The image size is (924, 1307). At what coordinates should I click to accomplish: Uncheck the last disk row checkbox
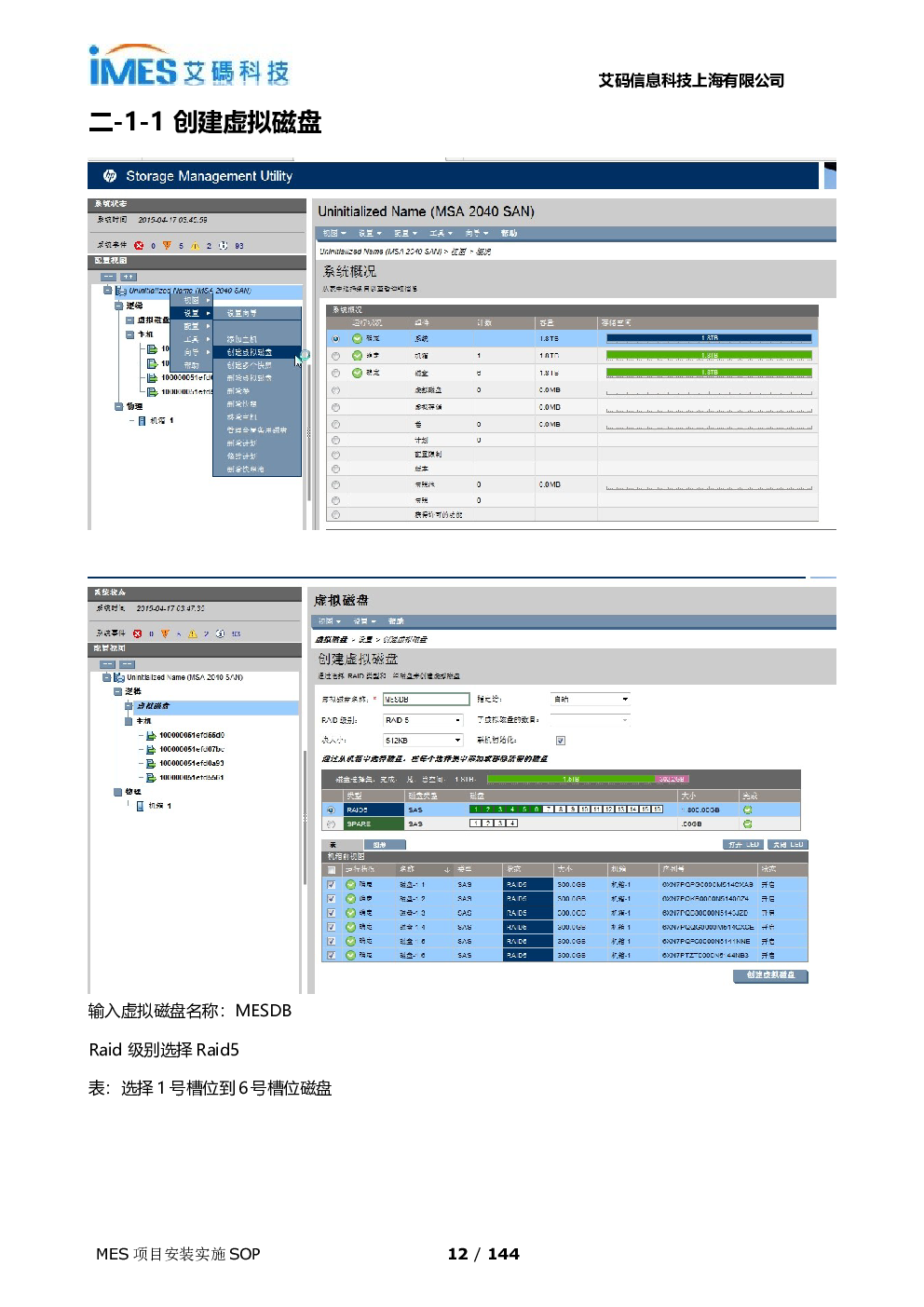coord(331,955)
